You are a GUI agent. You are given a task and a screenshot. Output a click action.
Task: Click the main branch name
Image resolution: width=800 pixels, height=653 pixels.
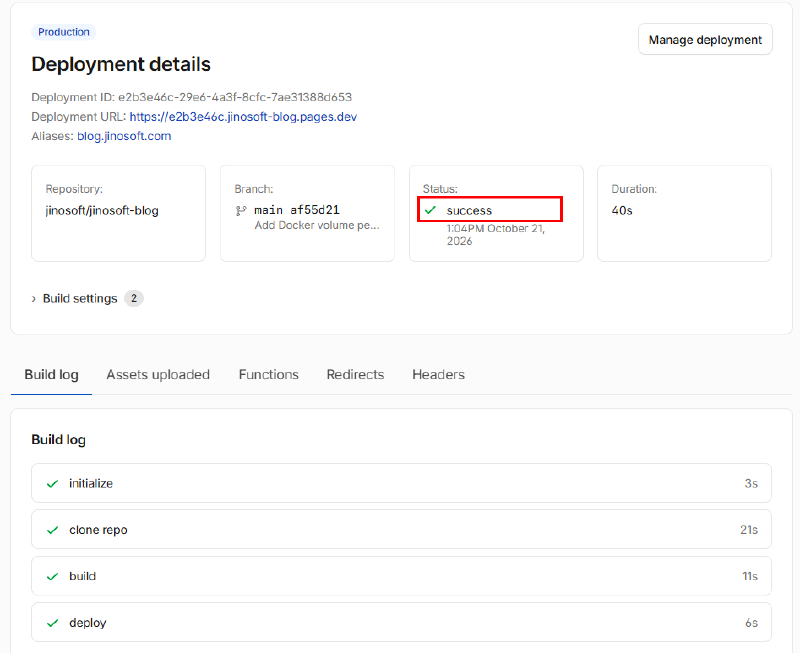click(268, 210)
